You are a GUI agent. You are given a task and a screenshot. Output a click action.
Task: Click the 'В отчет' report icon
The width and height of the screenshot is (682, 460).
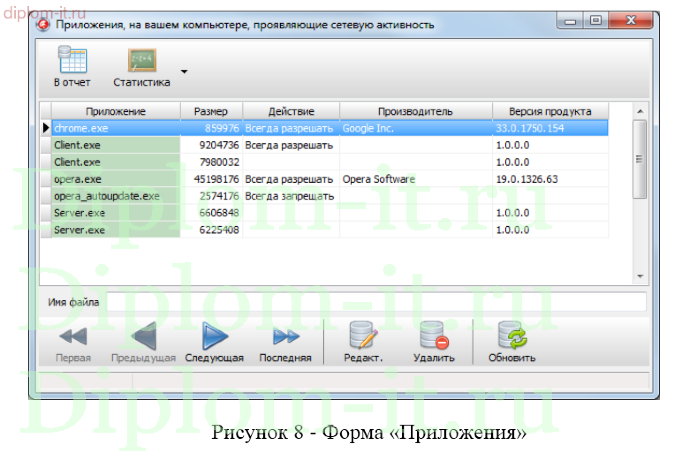[71, 63]
